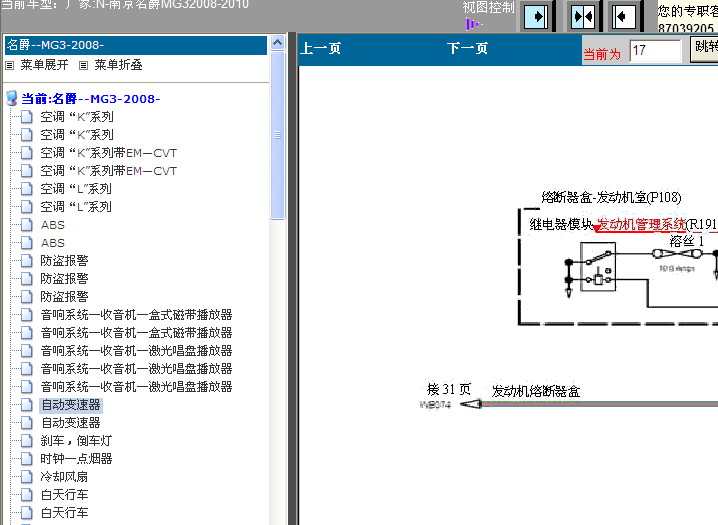Open first 音响系统—收音机—盒式磁带播放器 entry
Viewport: 718px width, 525px height.
[x=136, y=314]
